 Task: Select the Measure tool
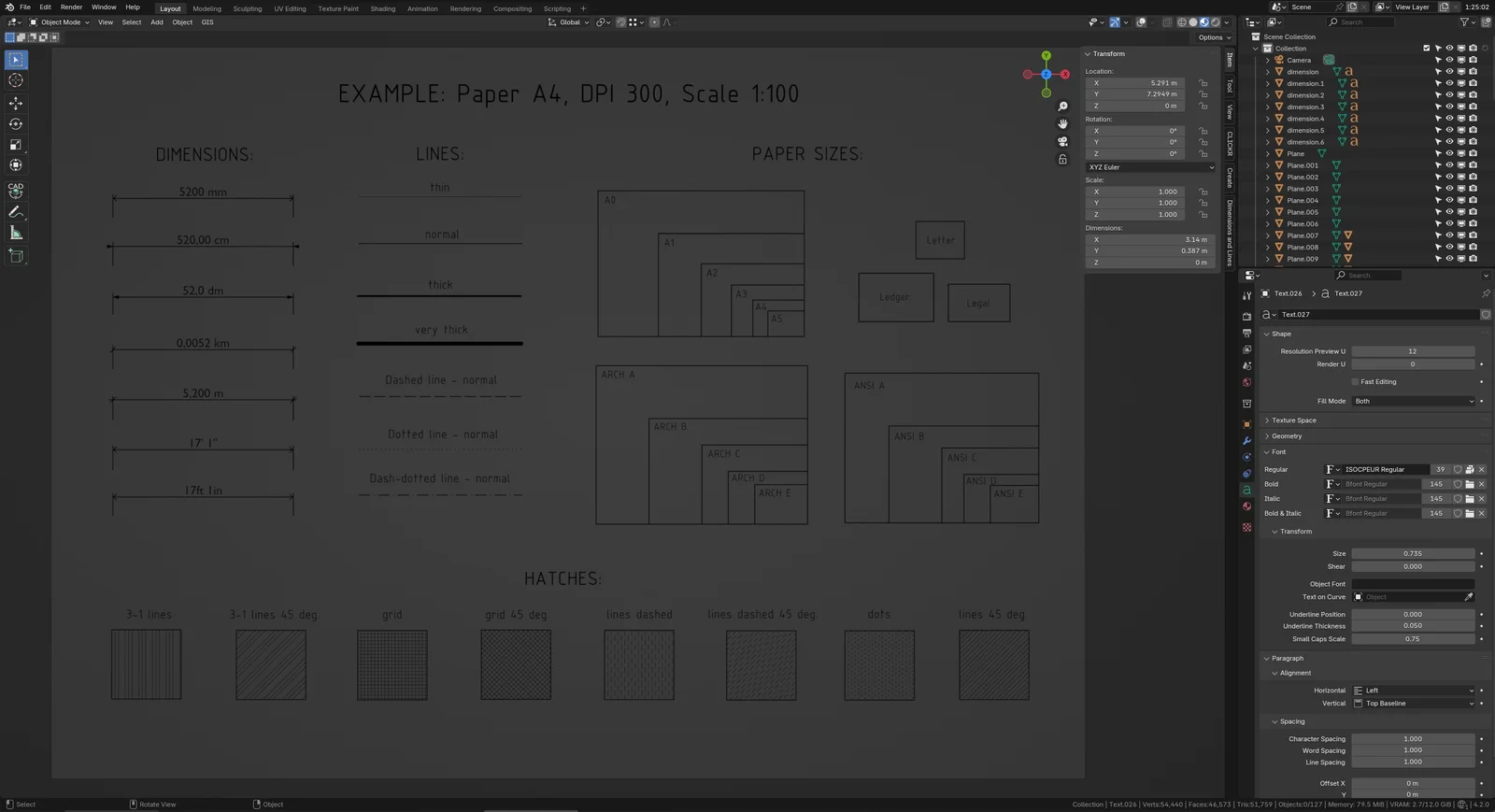(x=16, y=233)
